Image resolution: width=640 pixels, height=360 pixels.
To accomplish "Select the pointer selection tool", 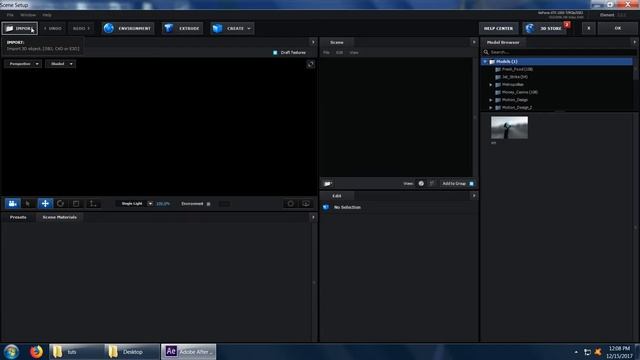I will tap(28, 203).
